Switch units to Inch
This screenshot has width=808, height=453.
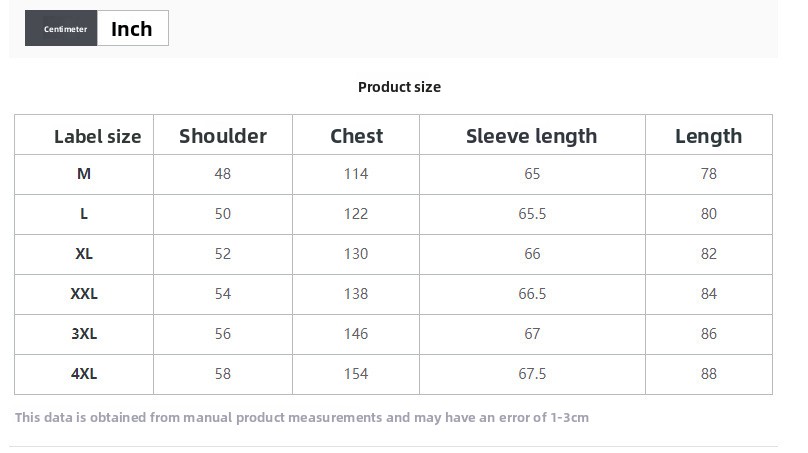(x=132, y=28)
